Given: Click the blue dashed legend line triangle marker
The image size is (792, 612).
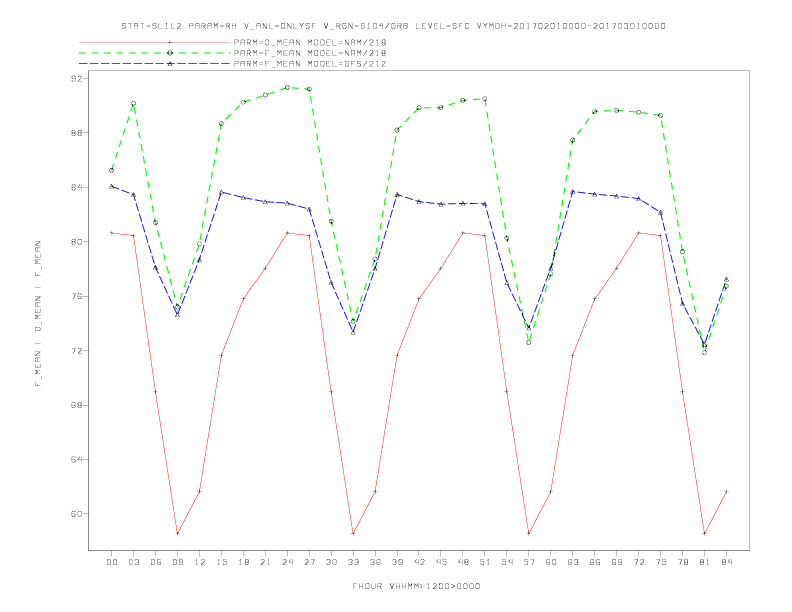Looking at the screenshot, I should [170, 64].
